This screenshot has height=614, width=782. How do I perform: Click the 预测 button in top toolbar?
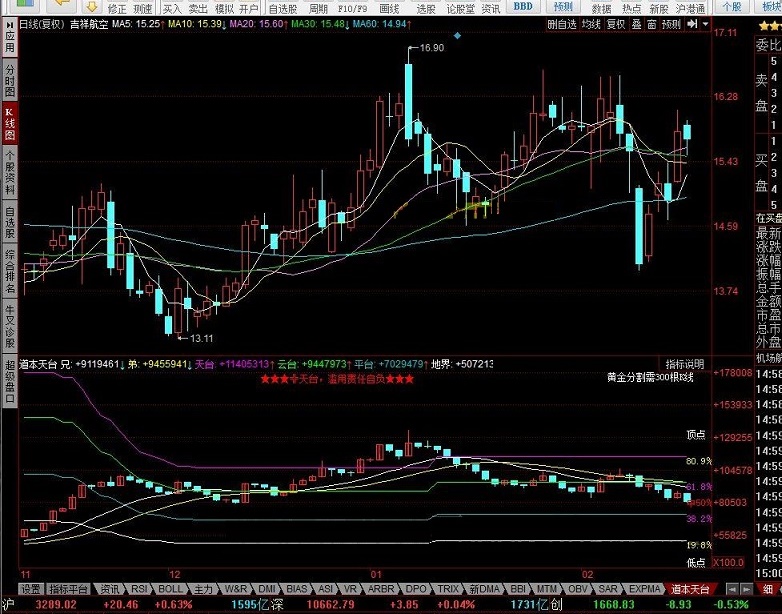click(x=563, y=6)
